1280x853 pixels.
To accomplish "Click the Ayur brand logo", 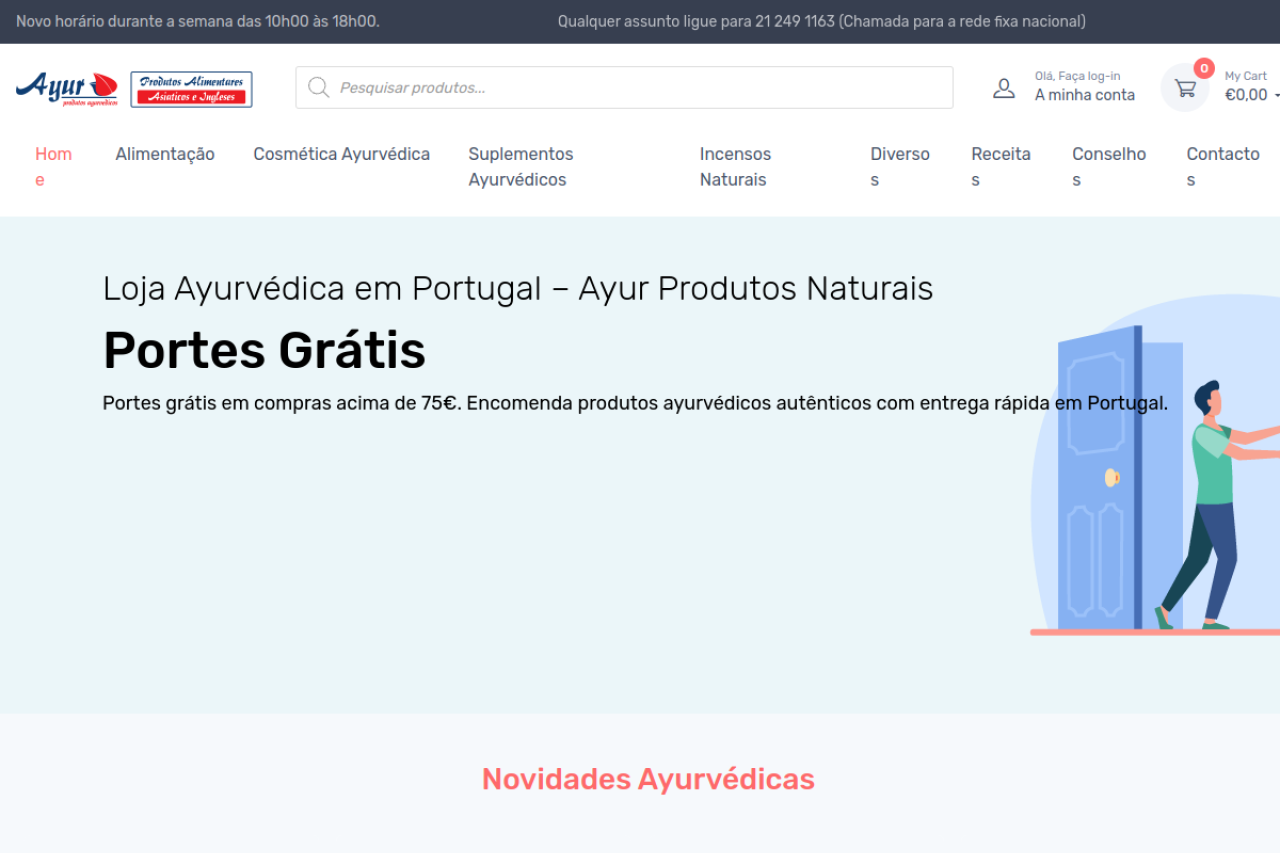I will point(67,88).
